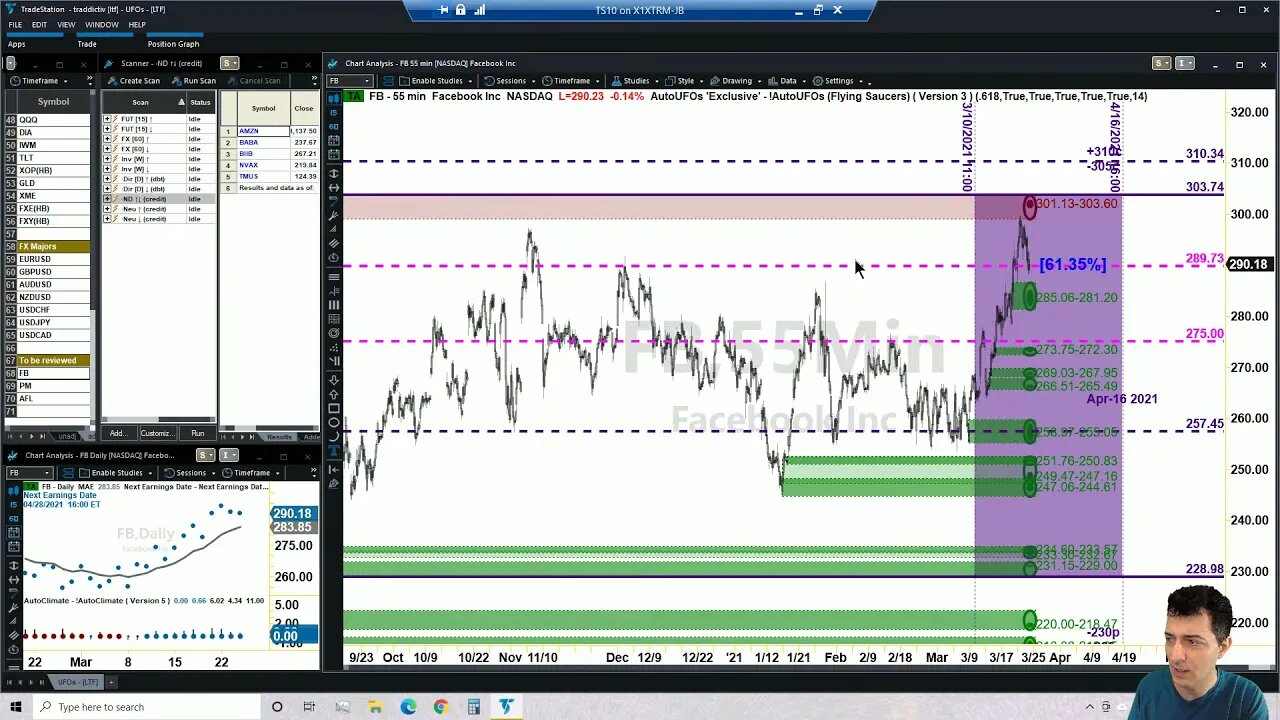
Task: Click the Add... button in Scanner
Action: click(x=118, y=433)
